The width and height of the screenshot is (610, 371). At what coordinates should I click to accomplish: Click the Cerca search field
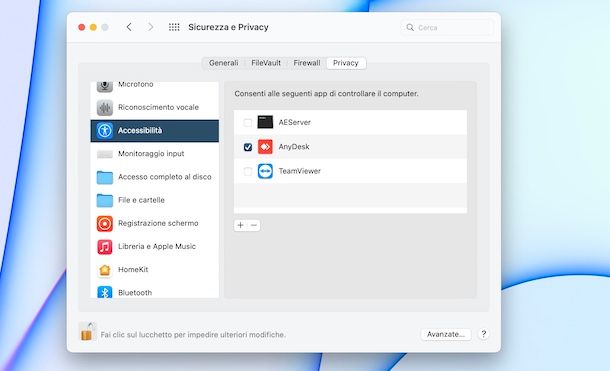pyautogui.click(x=447, y=28)
